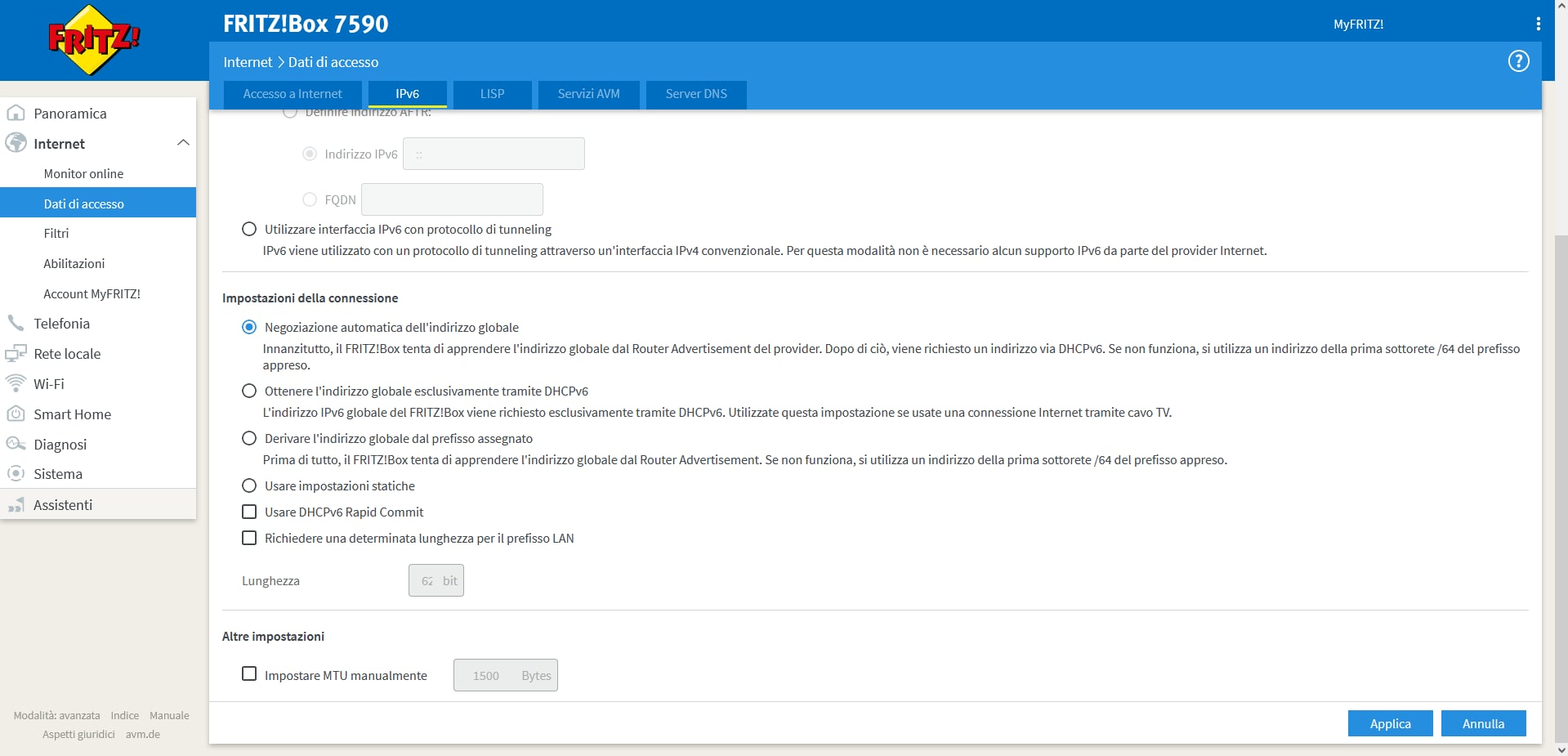Open Aspetti giuridici link

pyautogui.click(x=78, y=734)
